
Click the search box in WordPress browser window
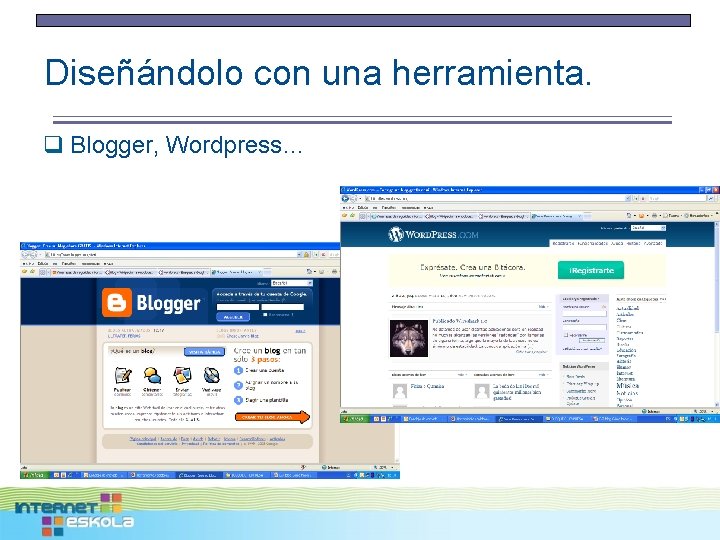click(677, 198)
